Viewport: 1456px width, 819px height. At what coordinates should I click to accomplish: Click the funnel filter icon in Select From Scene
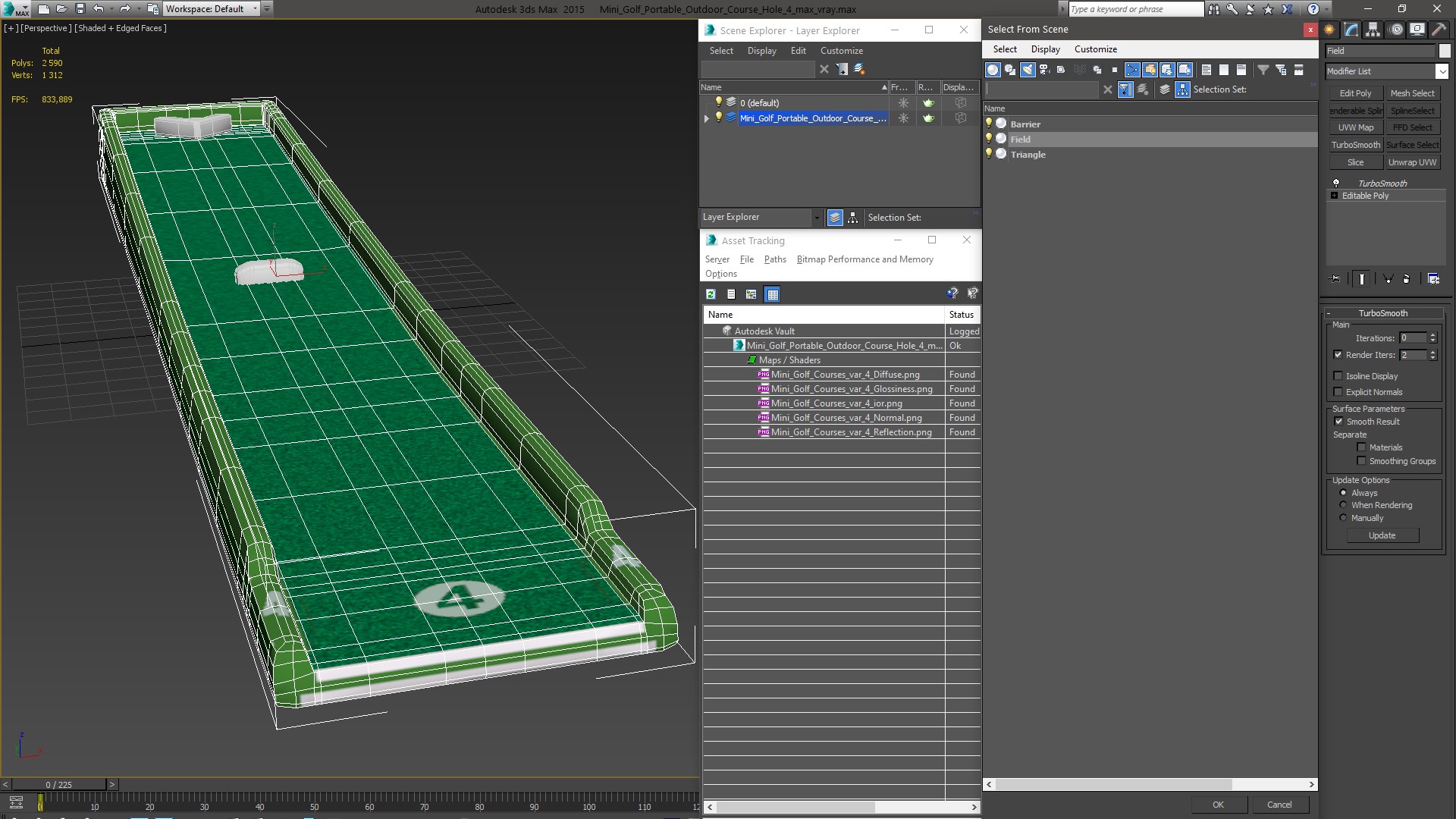(1263, 70)
